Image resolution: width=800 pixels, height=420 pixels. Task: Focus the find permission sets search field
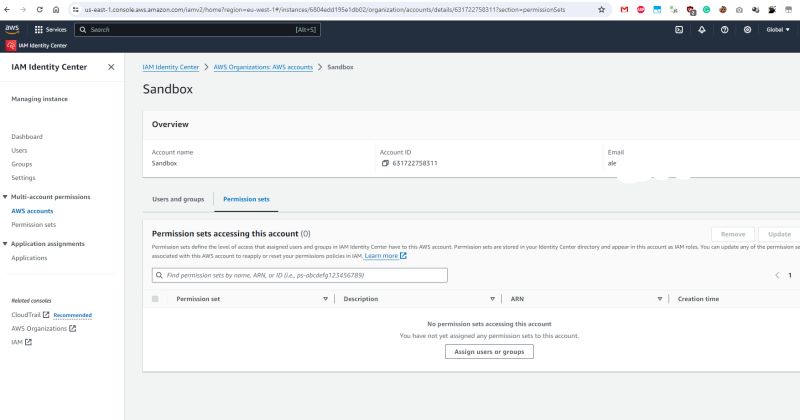(x=299, y=275)
